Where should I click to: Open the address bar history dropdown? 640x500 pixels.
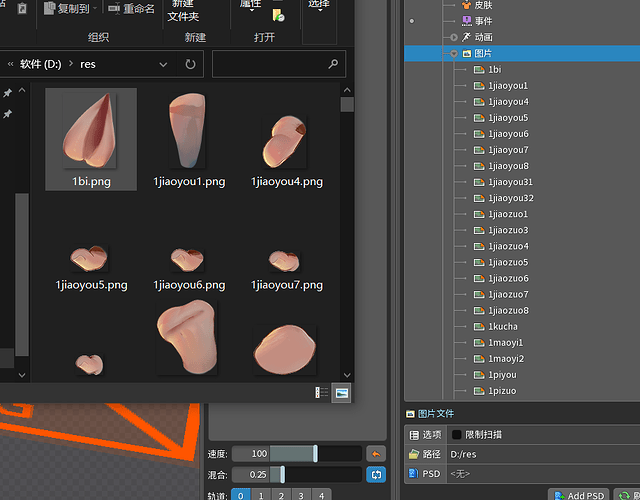(x=162, y=64)
